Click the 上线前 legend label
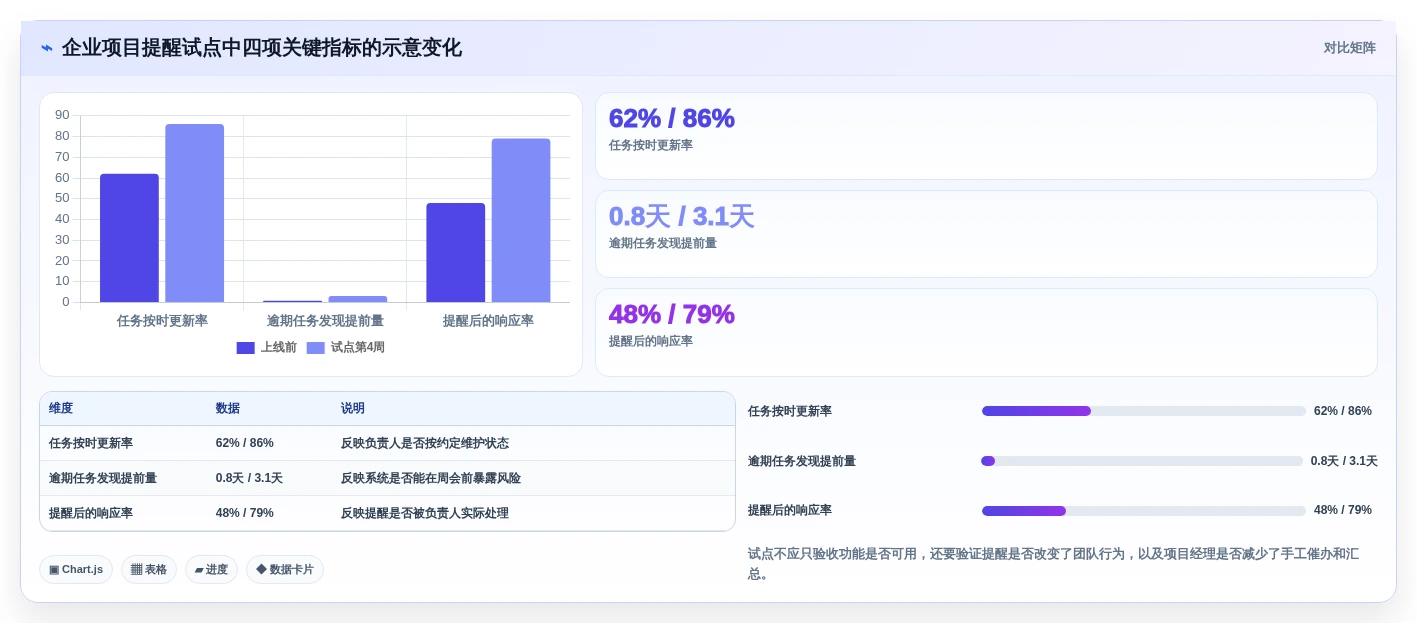 point(279,348)
